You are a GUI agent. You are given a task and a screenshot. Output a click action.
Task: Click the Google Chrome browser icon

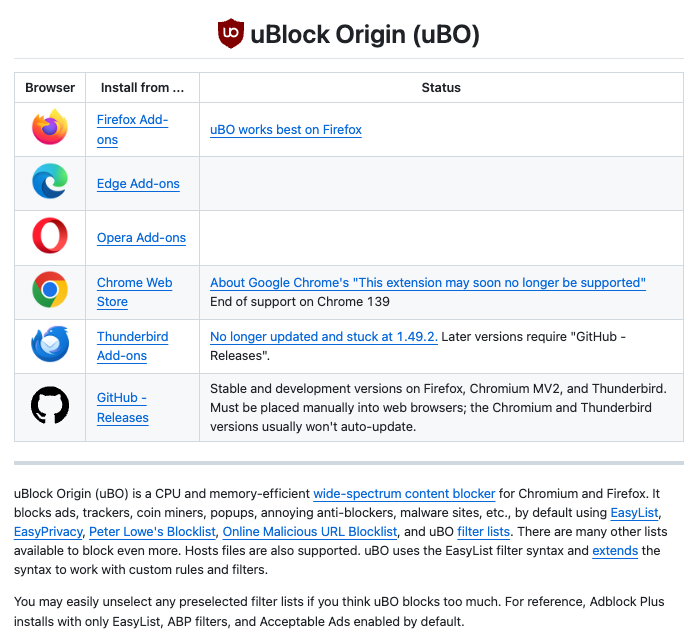click(x=50, y=290)
